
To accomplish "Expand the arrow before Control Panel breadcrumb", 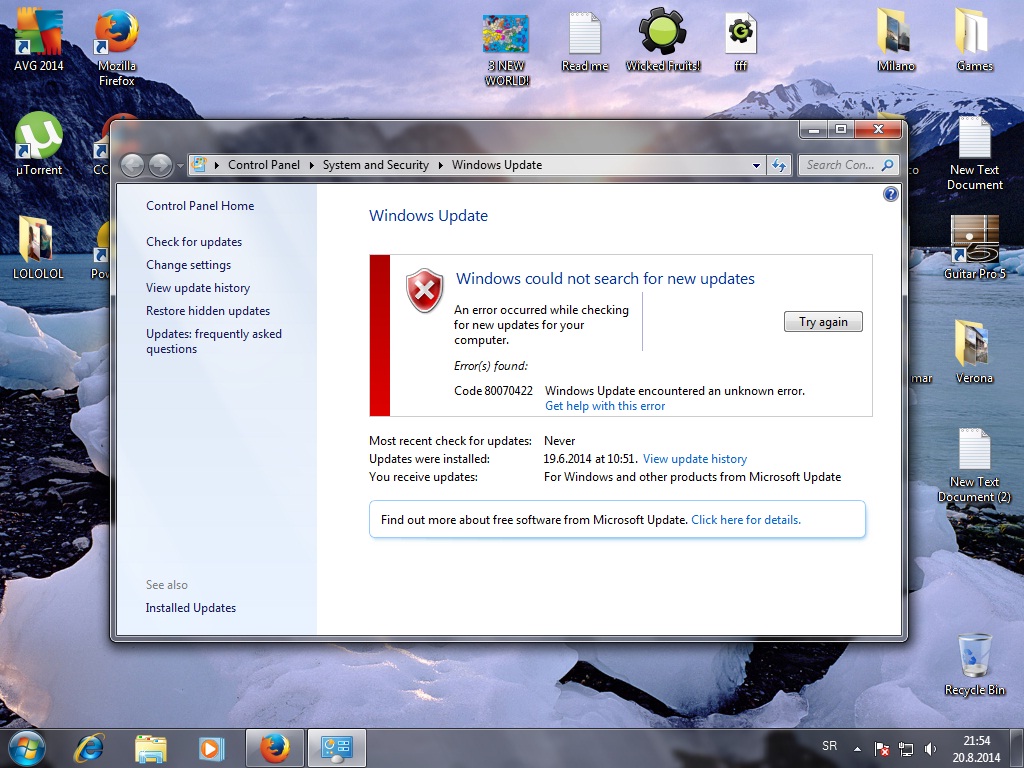I will (217, 165).
